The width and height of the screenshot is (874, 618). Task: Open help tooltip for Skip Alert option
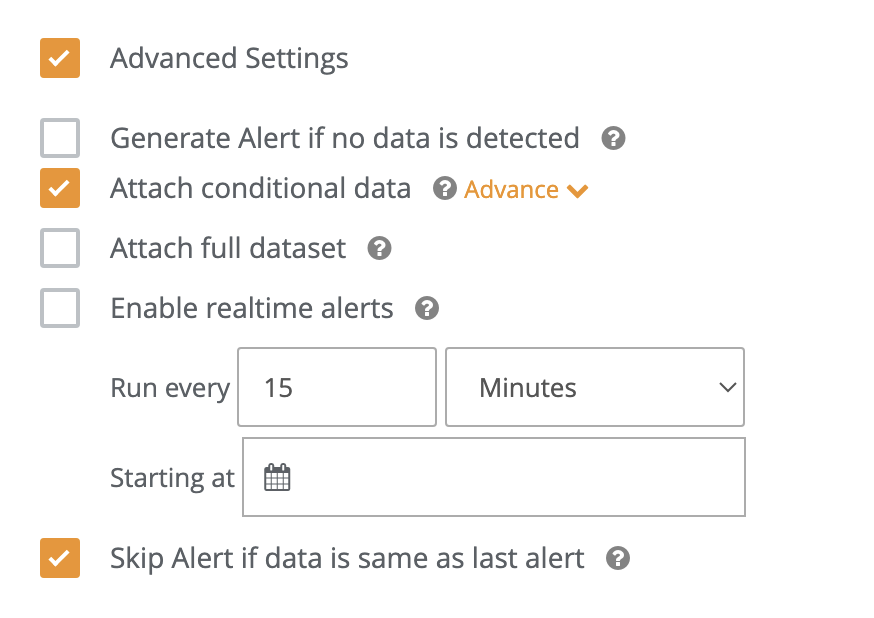618,559
